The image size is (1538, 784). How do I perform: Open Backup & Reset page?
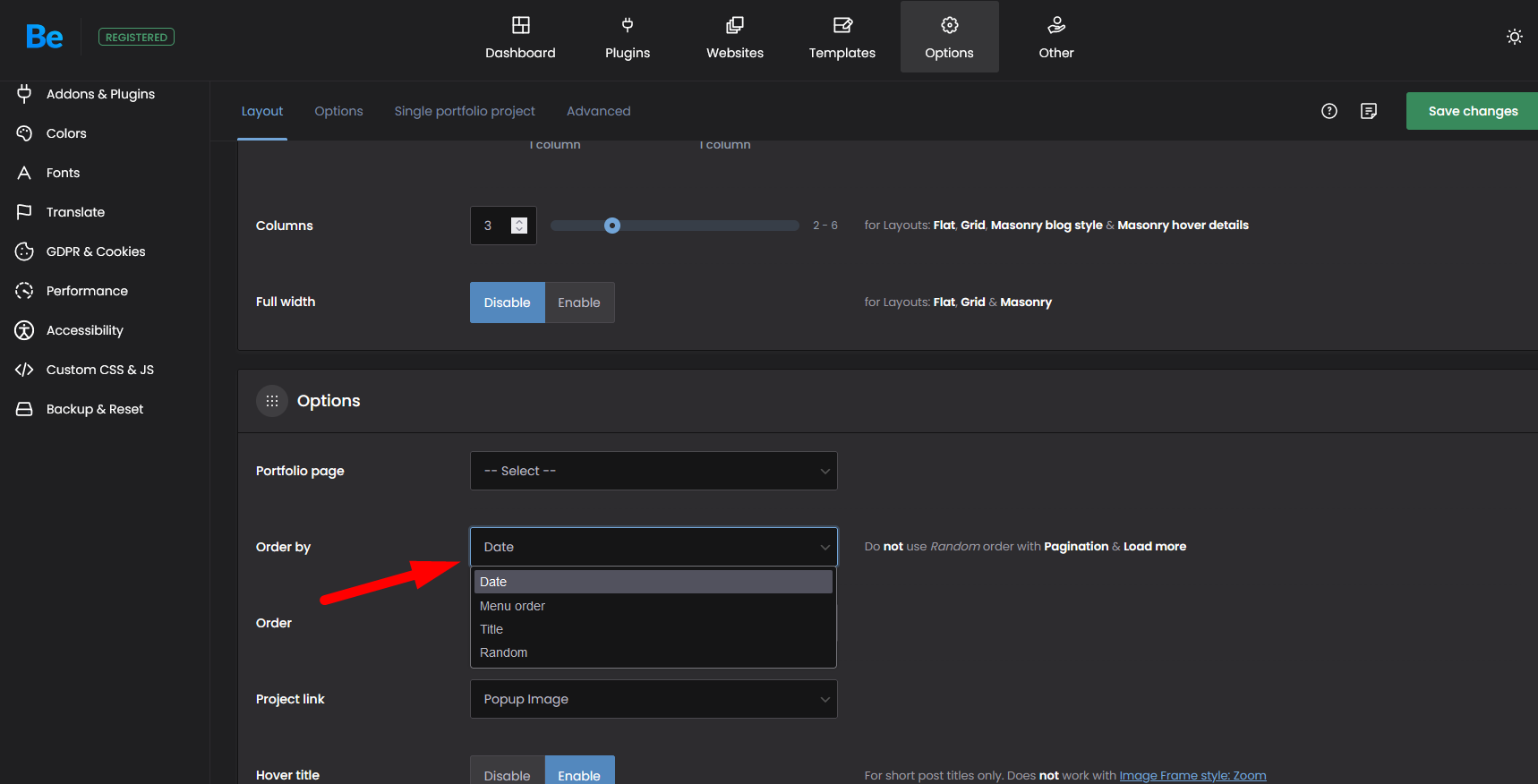(95, 409)
